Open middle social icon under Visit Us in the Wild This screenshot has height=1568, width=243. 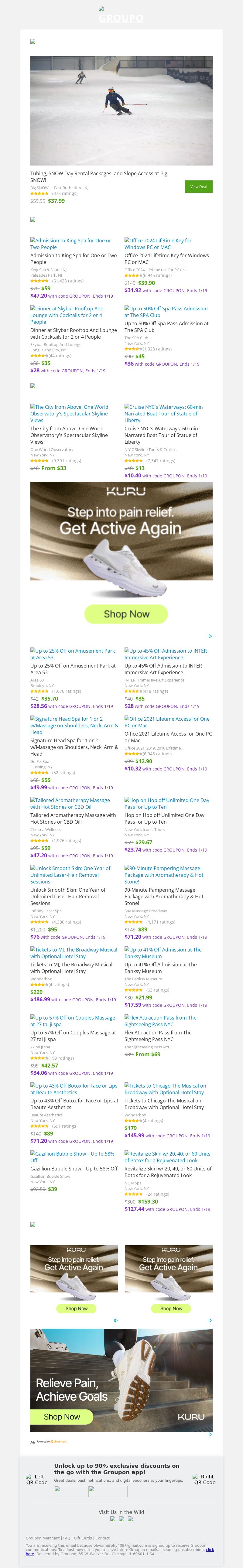tap(121, 1519)
